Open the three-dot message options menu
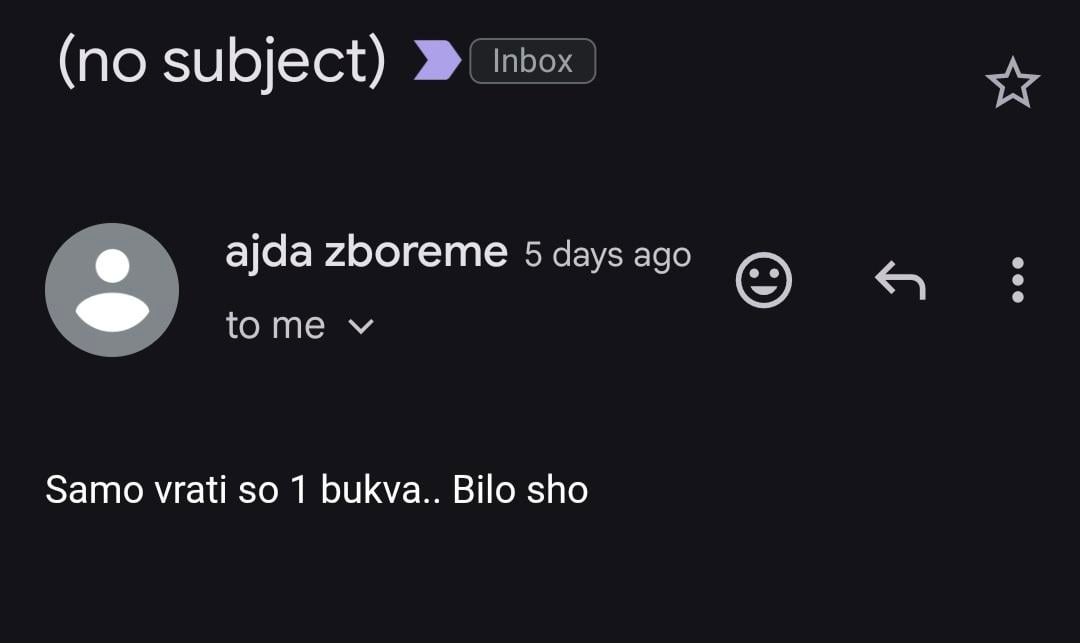The height and width of the screenshot is (643, 1080). [x=1017, y=280]
